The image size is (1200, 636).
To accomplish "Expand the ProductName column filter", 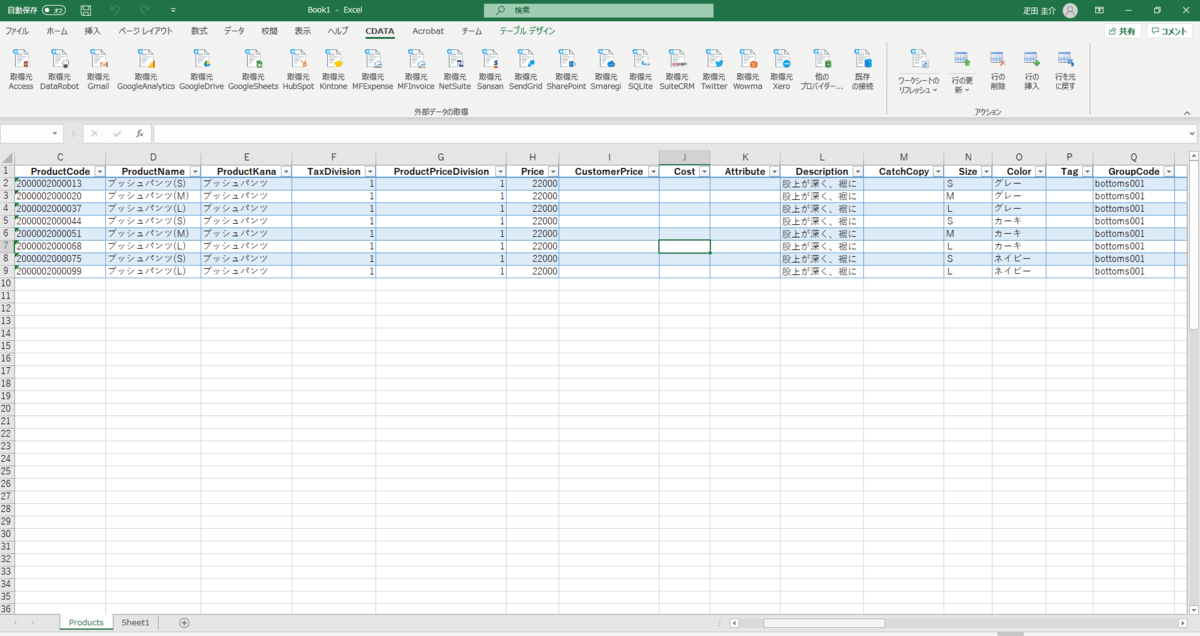I will click(x=194, y=172).
